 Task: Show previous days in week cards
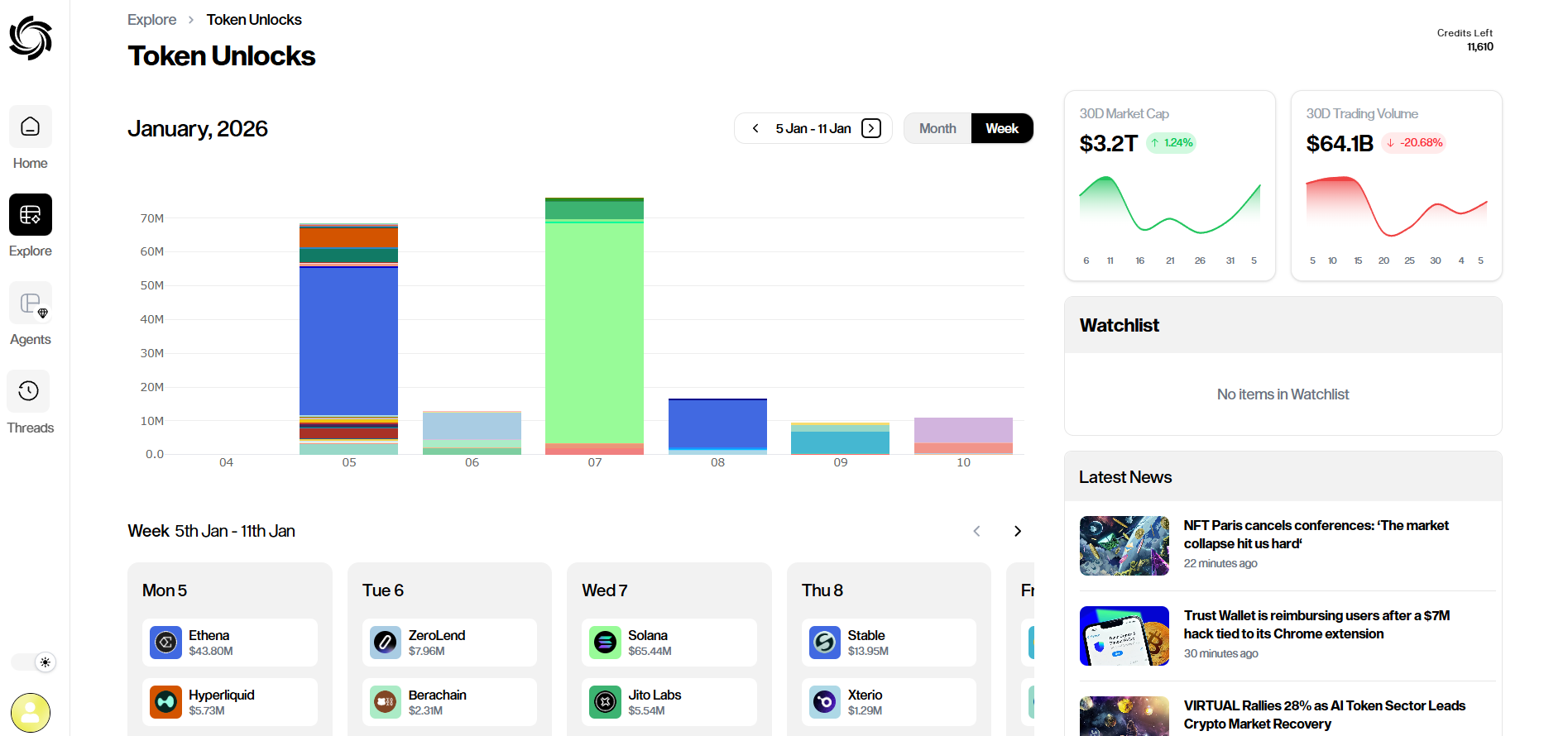pos(976,531)
